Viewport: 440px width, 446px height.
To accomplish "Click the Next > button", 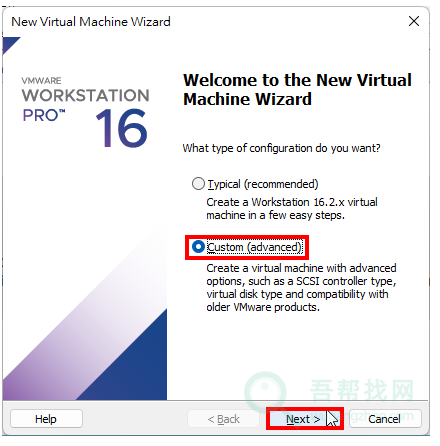I will click(x=305, y=419).
